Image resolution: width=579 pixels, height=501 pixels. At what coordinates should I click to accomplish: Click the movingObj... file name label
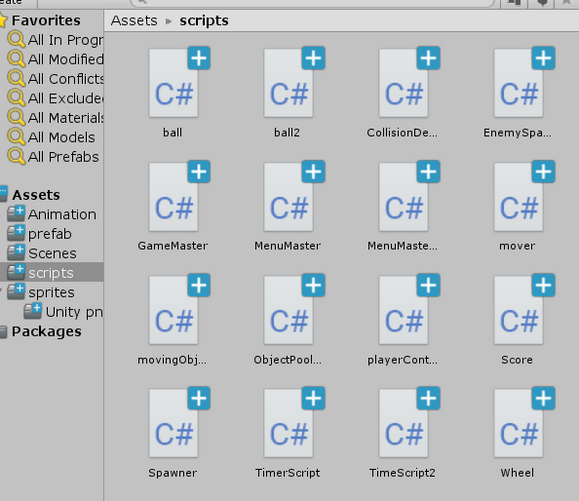(172, 360)
